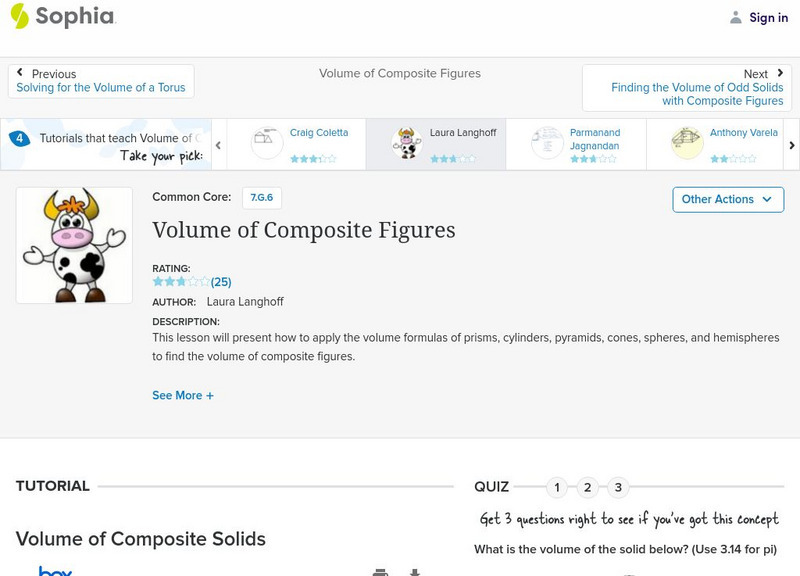
Task: Open the (25) ratings count link
Action: click(x=221, y=282)
